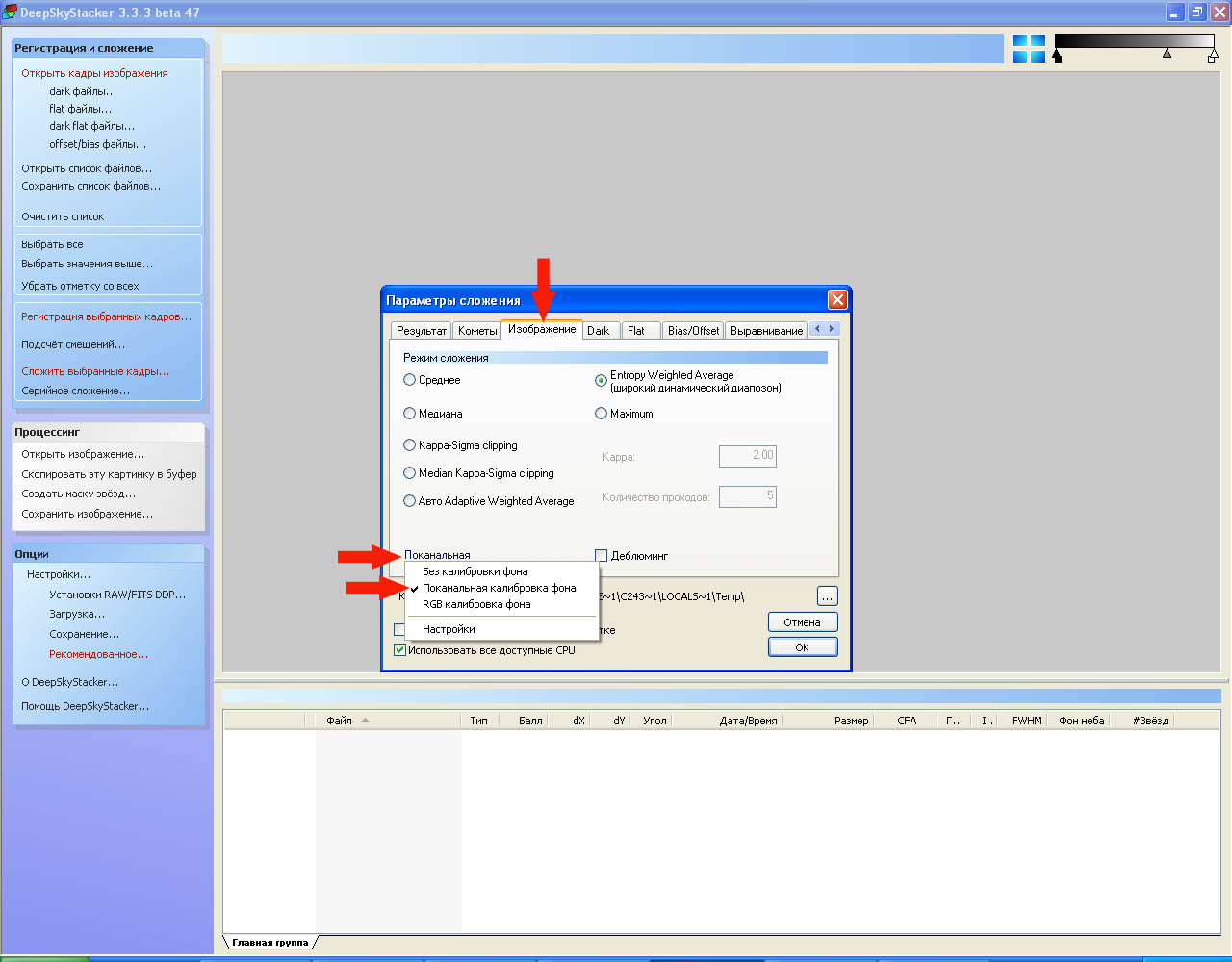1232x962 pixels.
Task: Select Без калибровки фона menu entry
Action: pos(475,571)
